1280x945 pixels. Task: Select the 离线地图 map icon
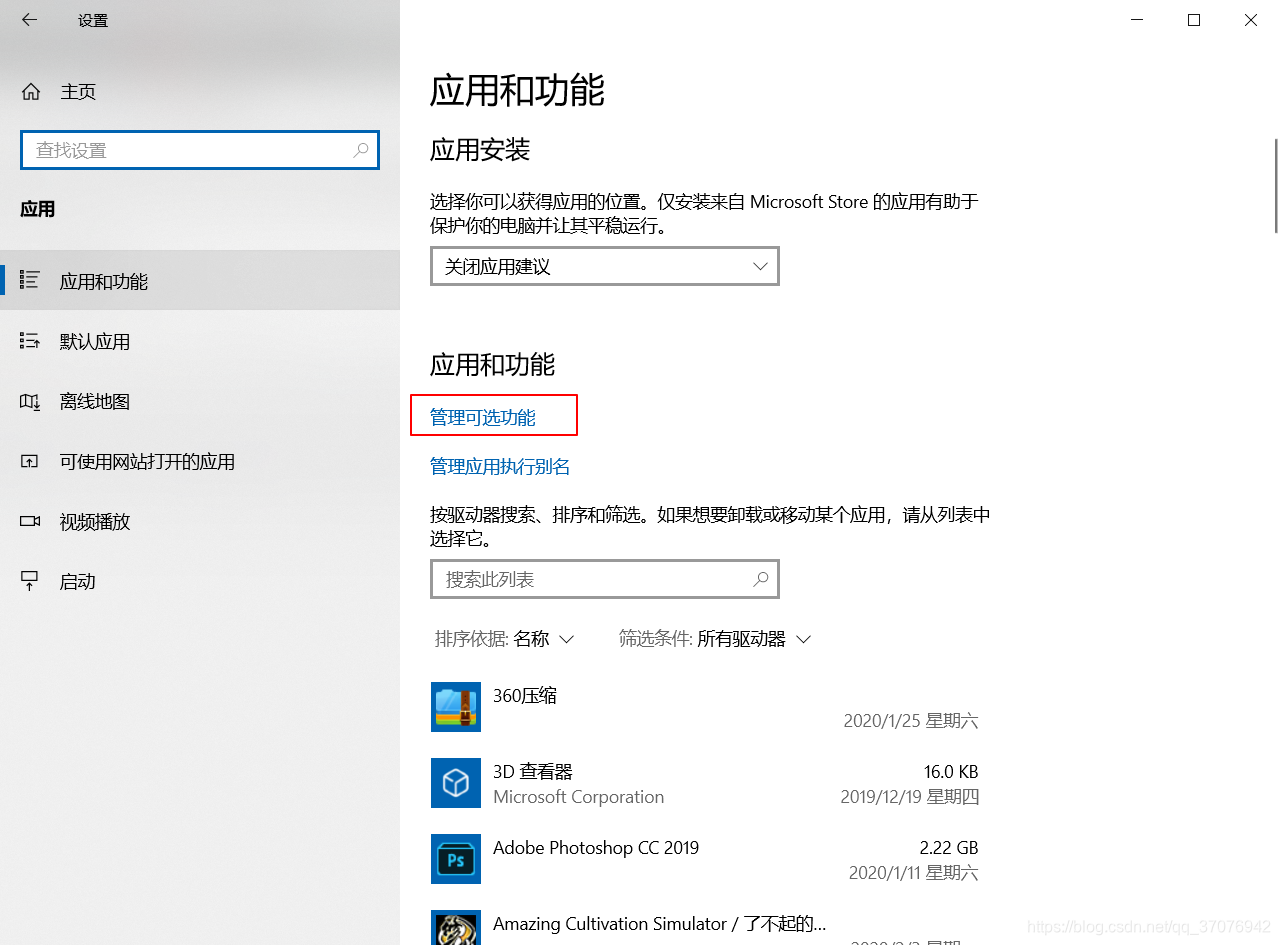(x=30, y=401)
